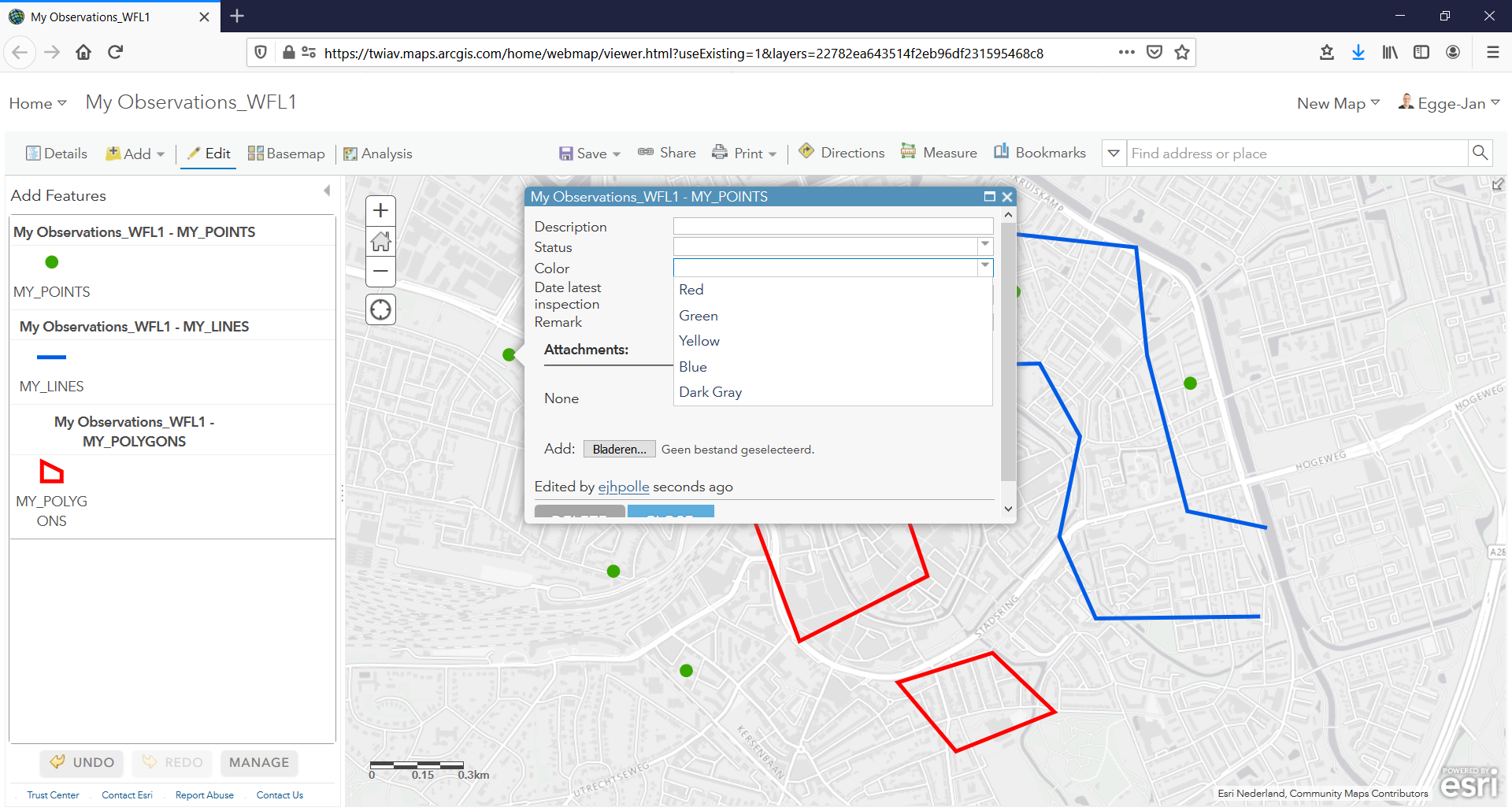Select Yellow from the Color list
This screenshot has height=811, width=1512.
(x=699, y=340)
